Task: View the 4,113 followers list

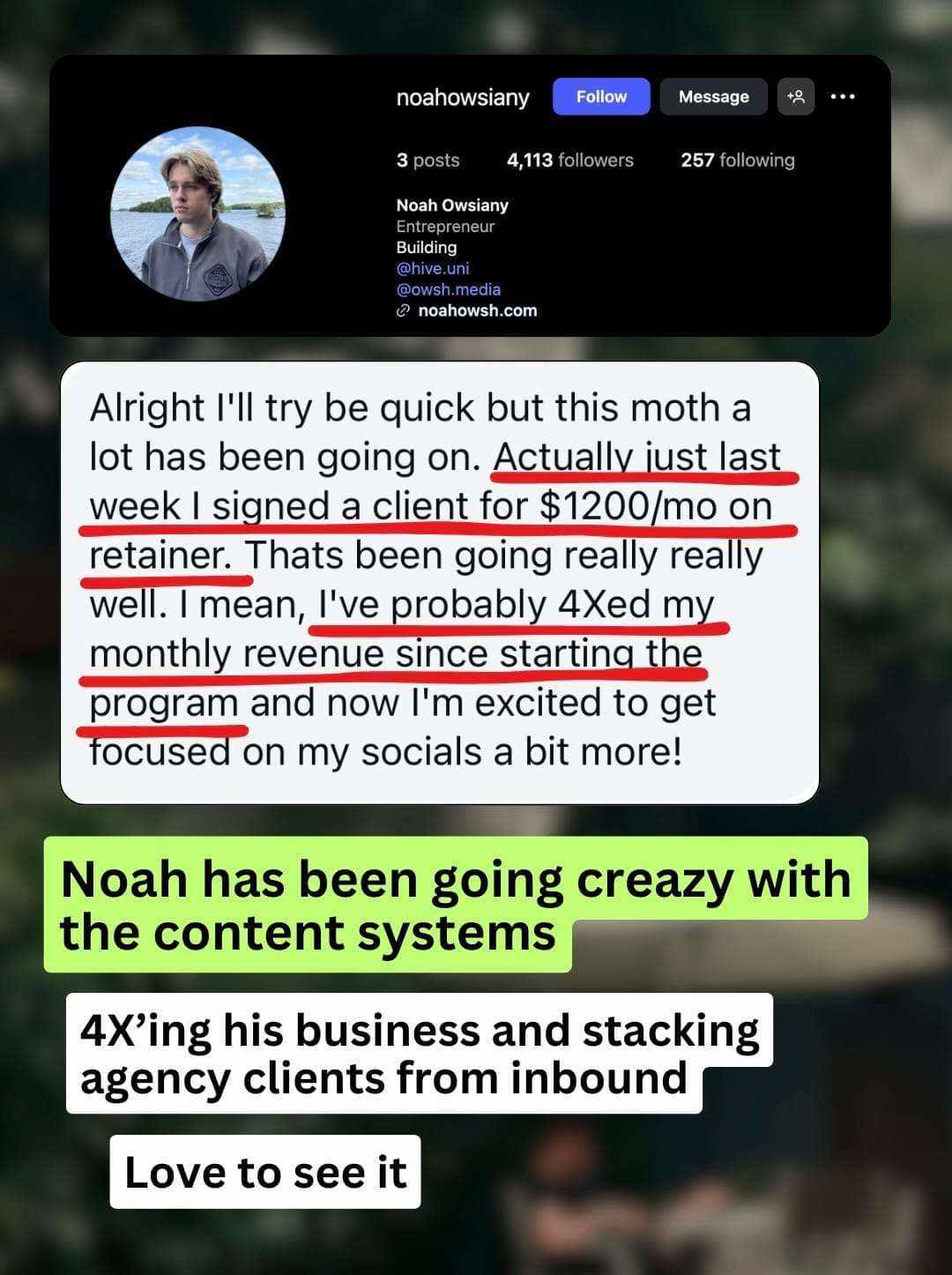Action: (x=570, y=160)
